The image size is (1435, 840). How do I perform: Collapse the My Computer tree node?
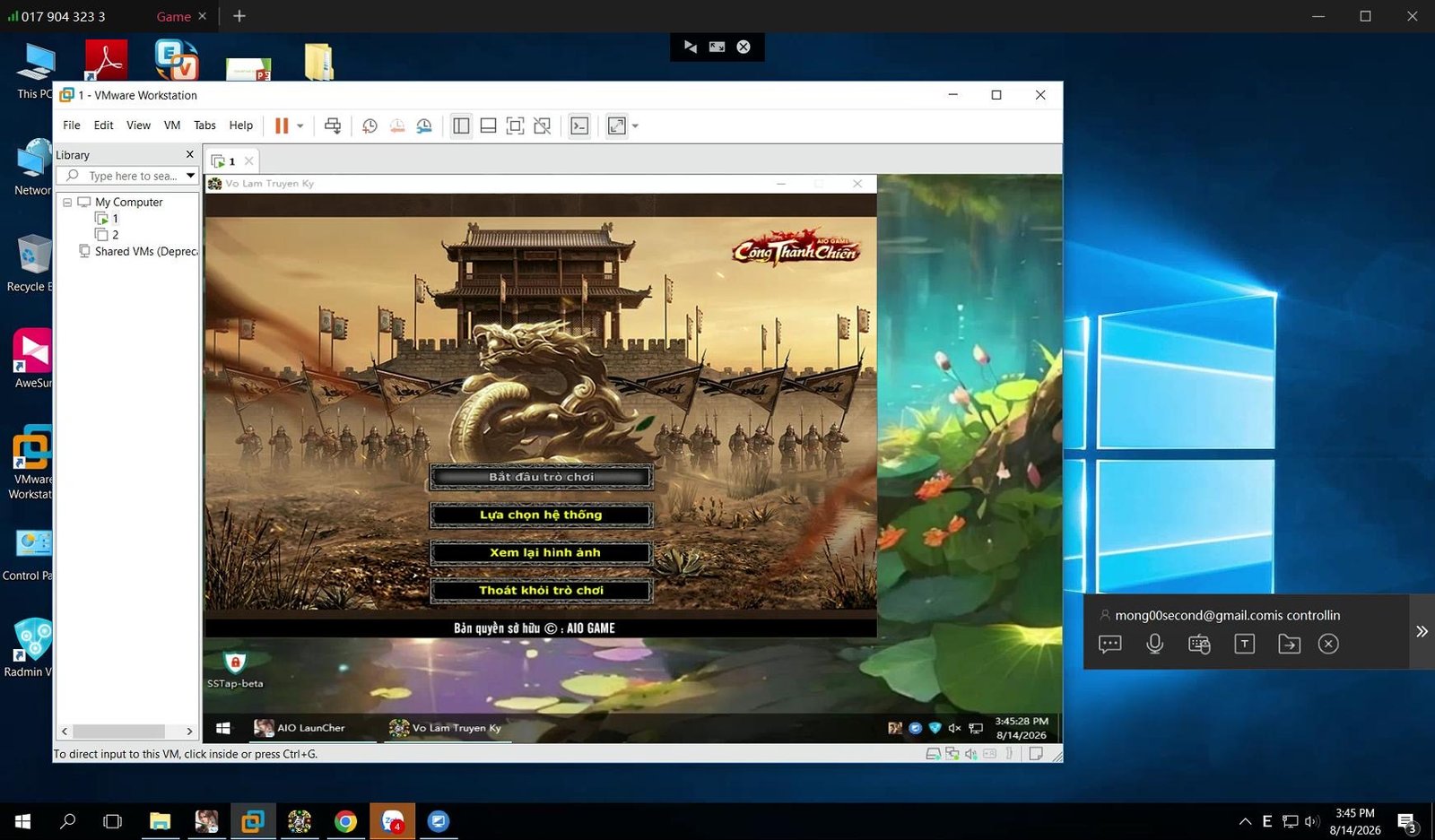pos(67,203)
